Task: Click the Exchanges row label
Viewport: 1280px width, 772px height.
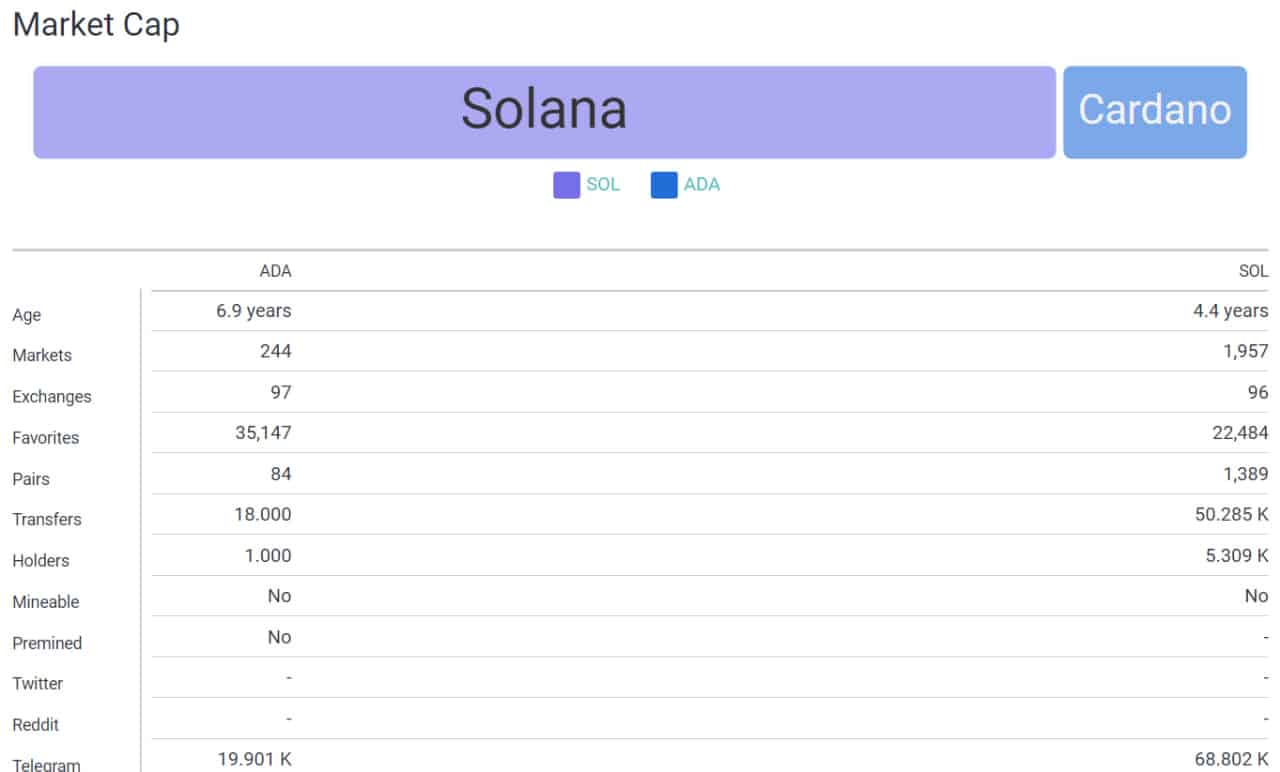Action: [x=52, y=396]
